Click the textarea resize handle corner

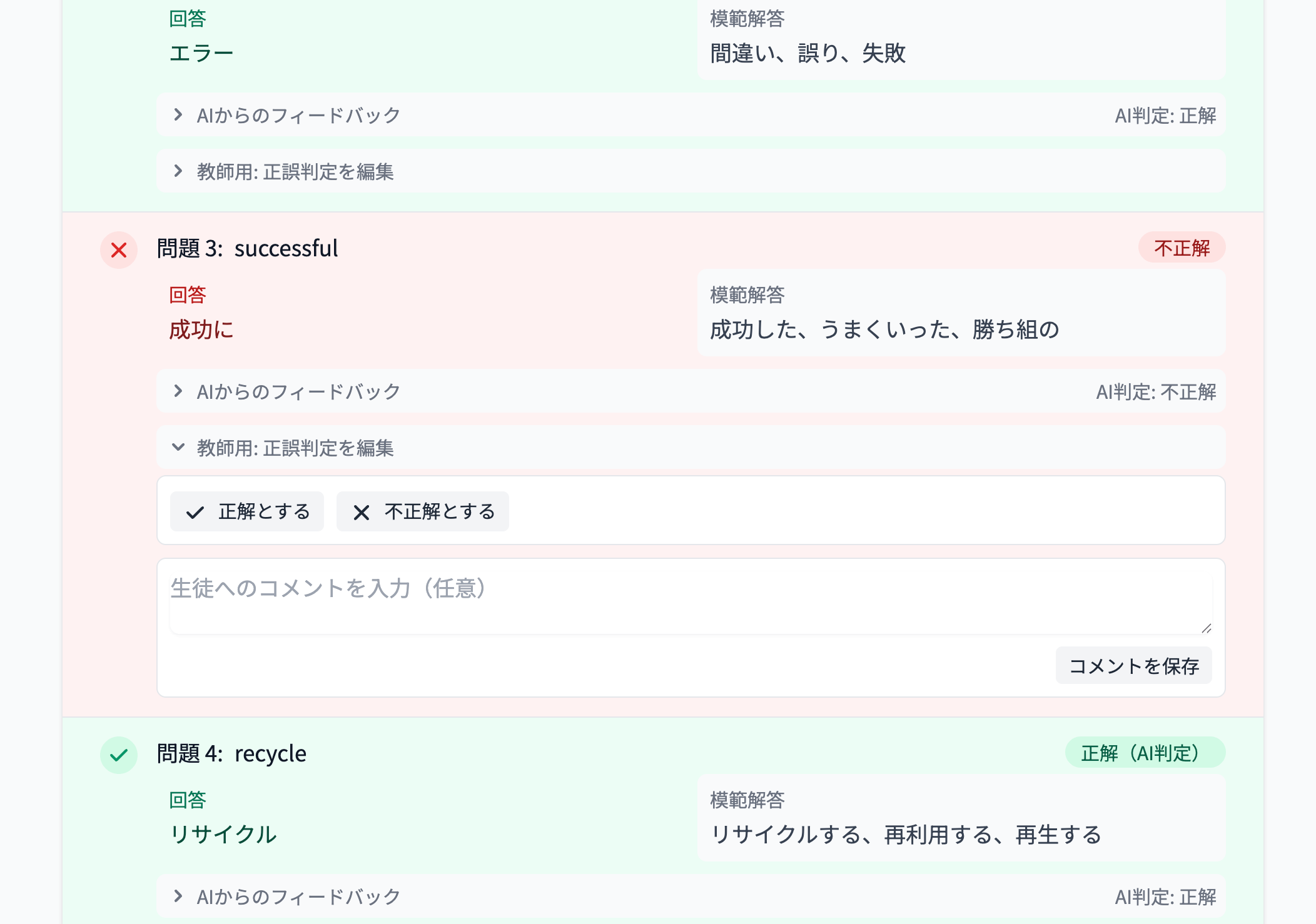(x=1207, y=628)
